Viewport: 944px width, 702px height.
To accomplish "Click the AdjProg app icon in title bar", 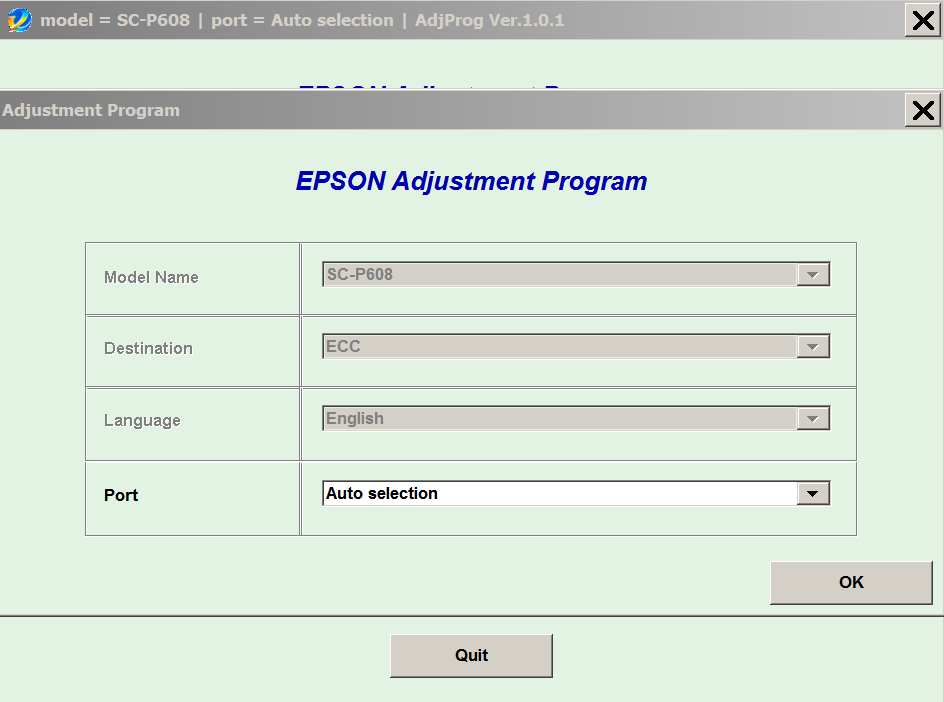I will [19, 20].
